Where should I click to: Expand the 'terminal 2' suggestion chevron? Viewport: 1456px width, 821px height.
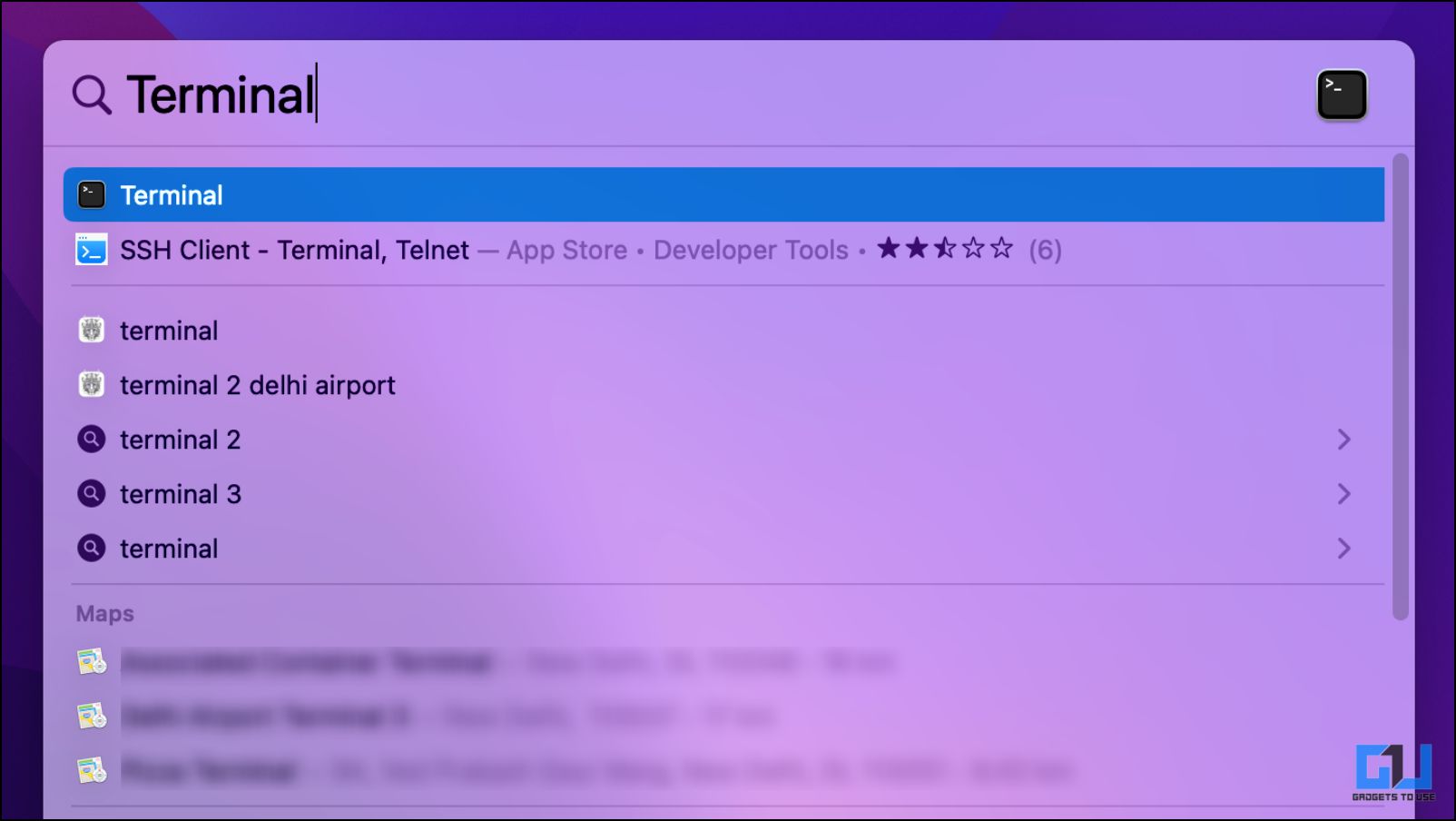click(1344, 440)
